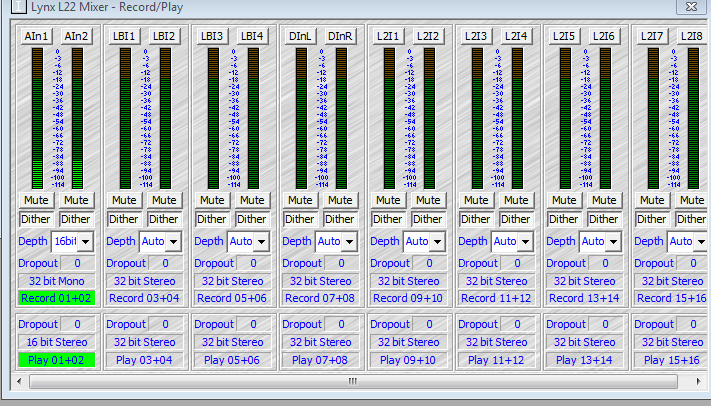
Task: Open Depth dropdown for Record 13+14
Action: click(x=613, y=241)
